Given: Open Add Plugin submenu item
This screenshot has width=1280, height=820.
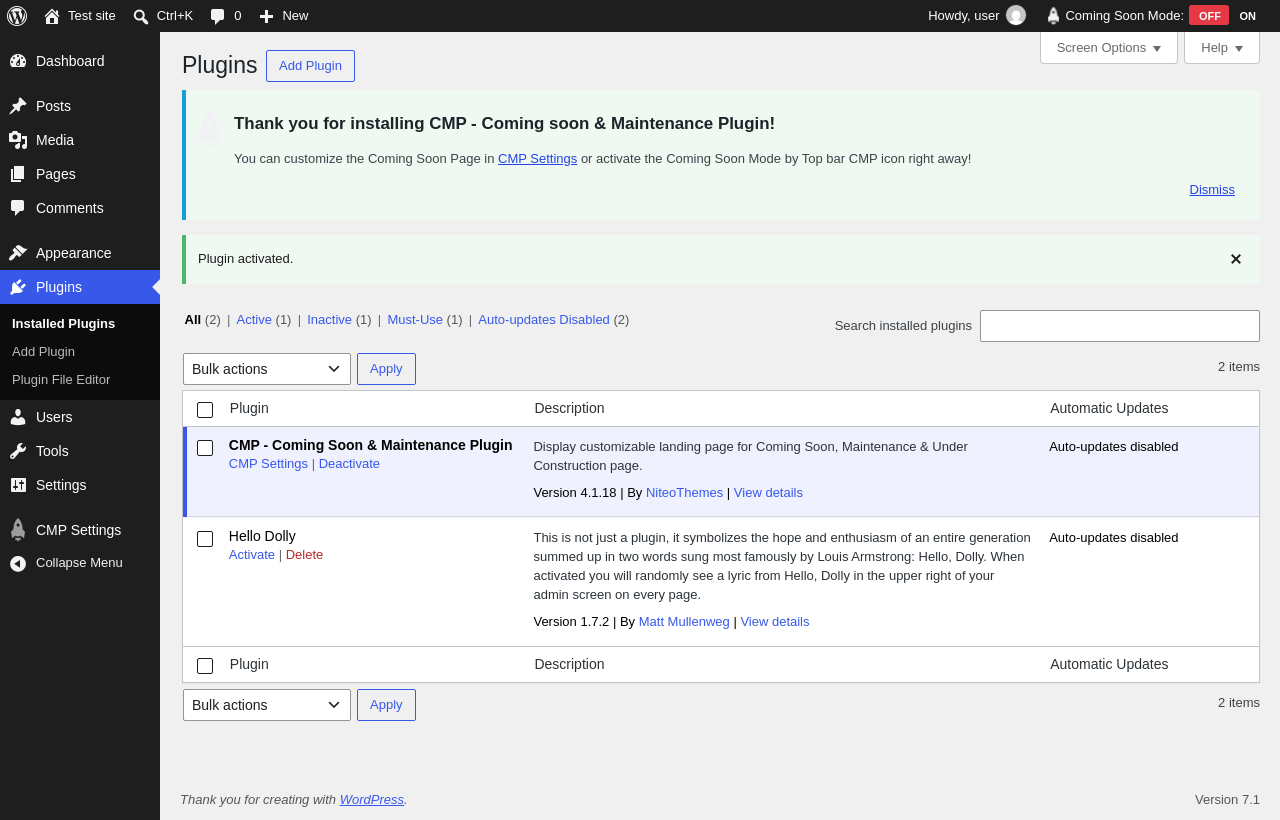Looking at the screenshot, I should (43, 352).
